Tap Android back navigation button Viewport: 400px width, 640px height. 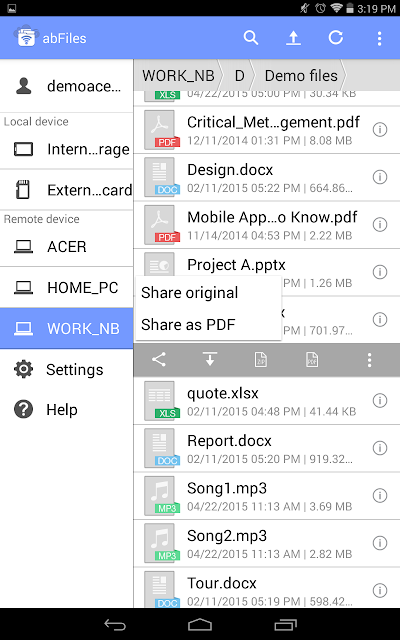point(115,624)
